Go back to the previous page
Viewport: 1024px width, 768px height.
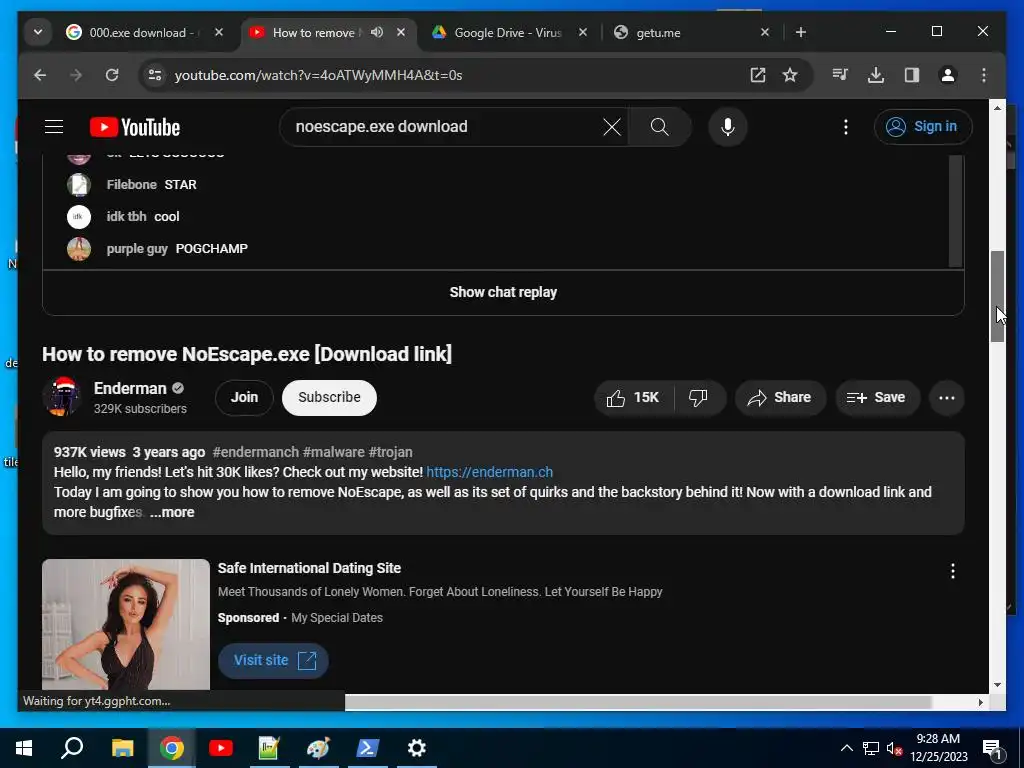pyautogui.click(x=40, y=75)
